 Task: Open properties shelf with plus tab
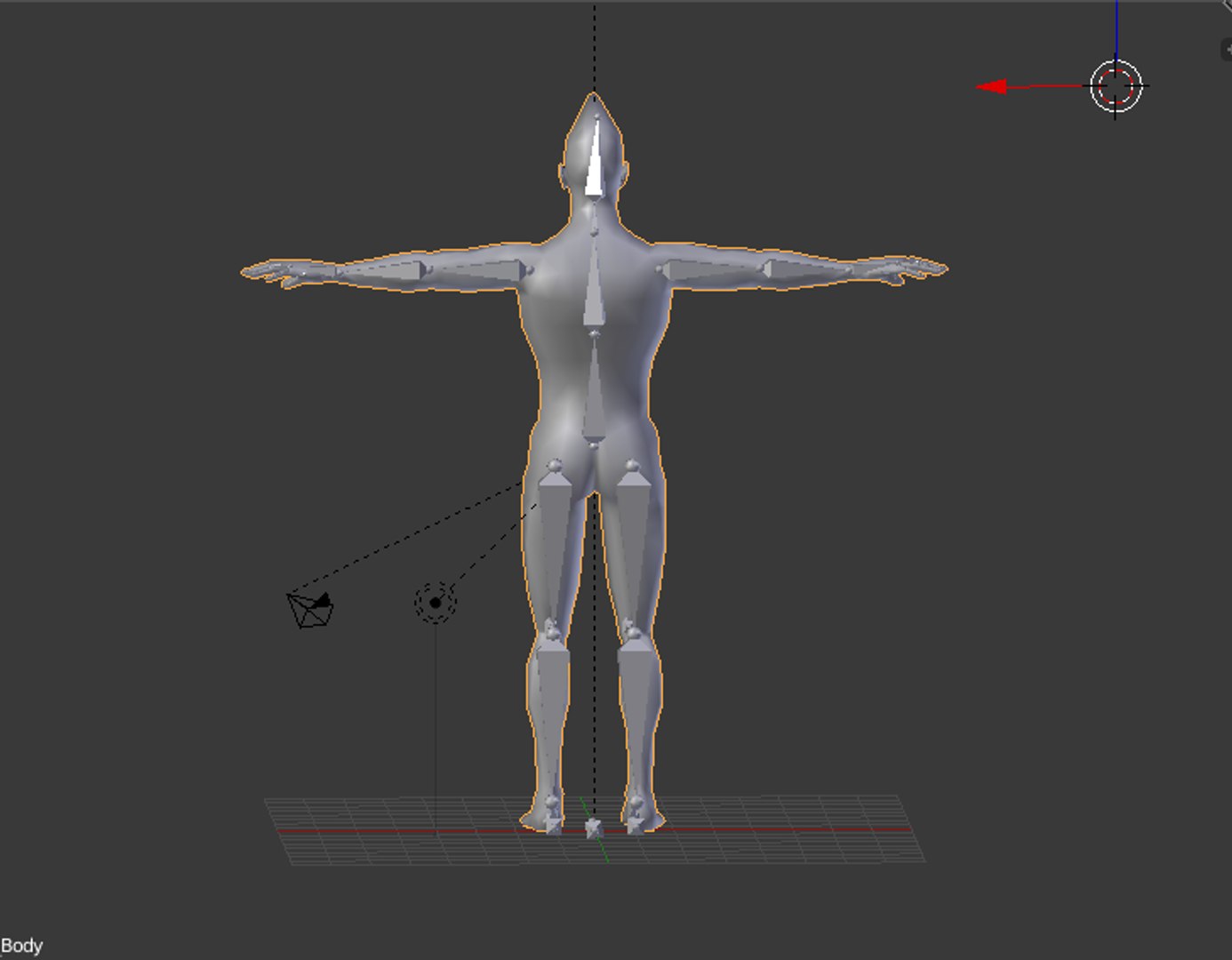coord(1226,50)
